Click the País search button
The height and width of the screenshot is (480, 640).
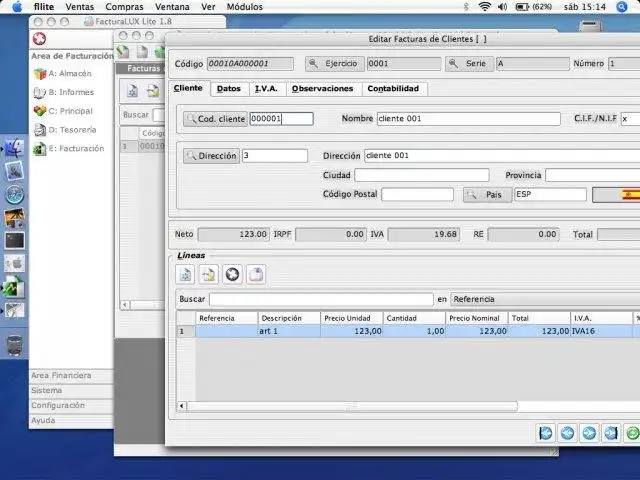(487, 195)
